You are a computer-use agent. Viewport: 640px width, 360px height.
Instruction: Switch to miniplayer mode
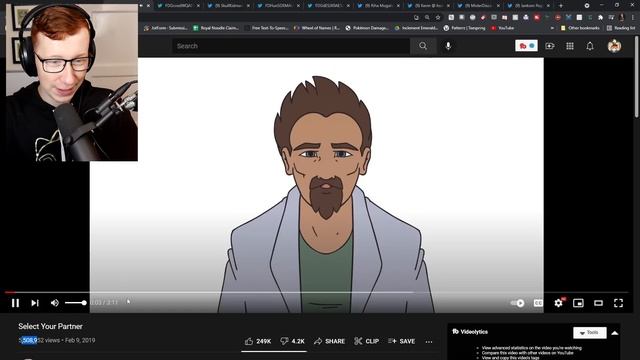578,303
